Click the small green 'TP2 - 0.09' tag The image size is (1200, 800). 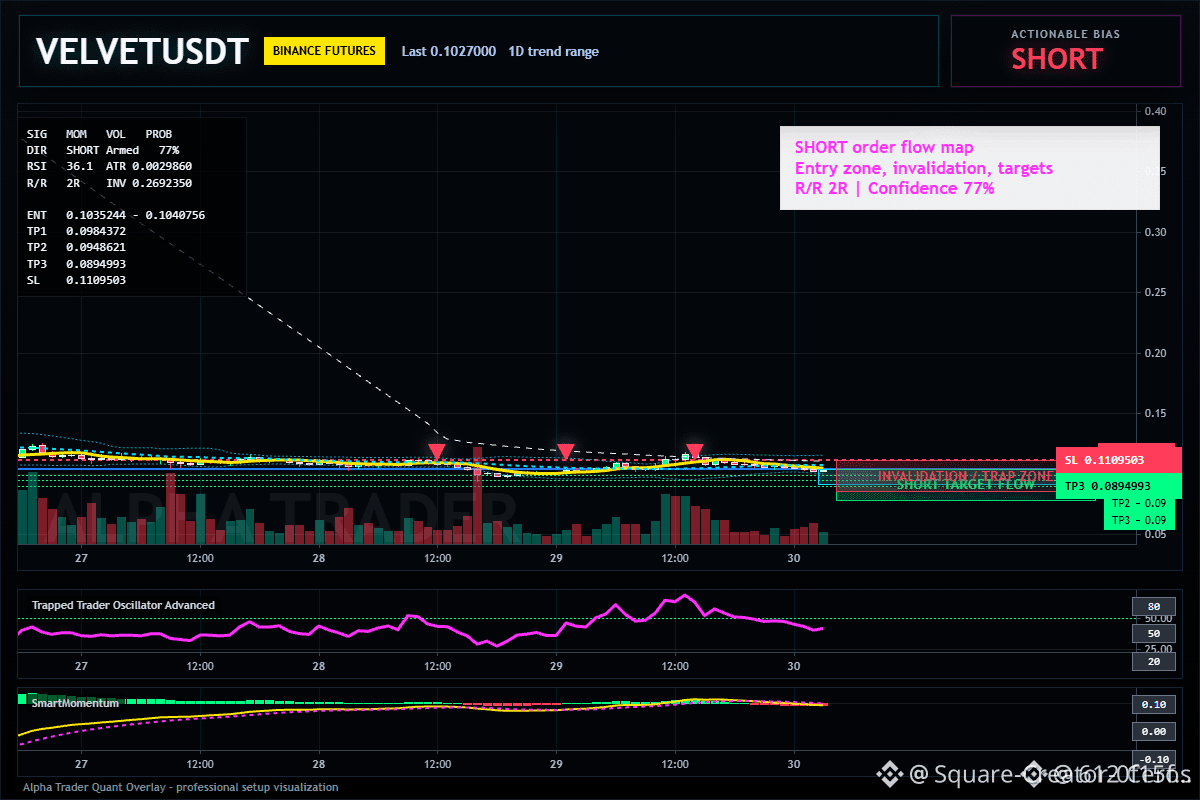[1139, 504]
